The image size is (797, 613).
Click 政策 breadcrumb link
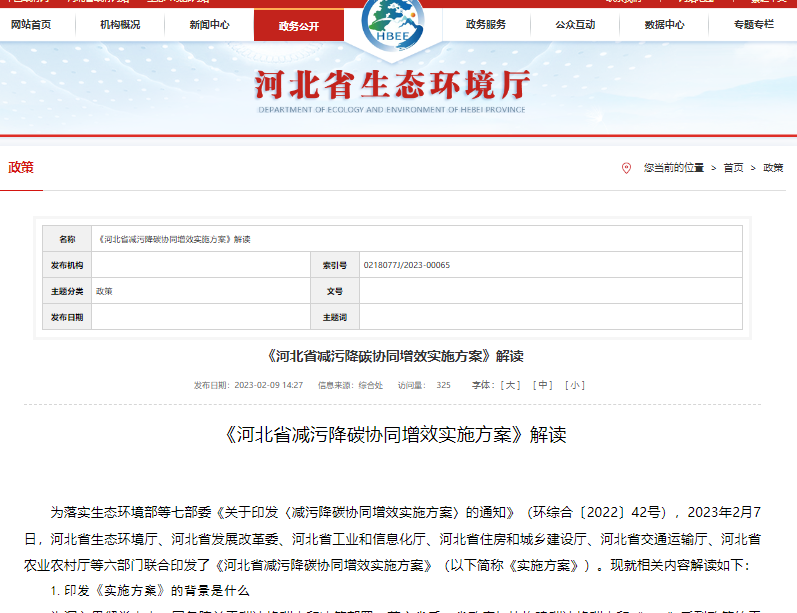tap(773, 168)
